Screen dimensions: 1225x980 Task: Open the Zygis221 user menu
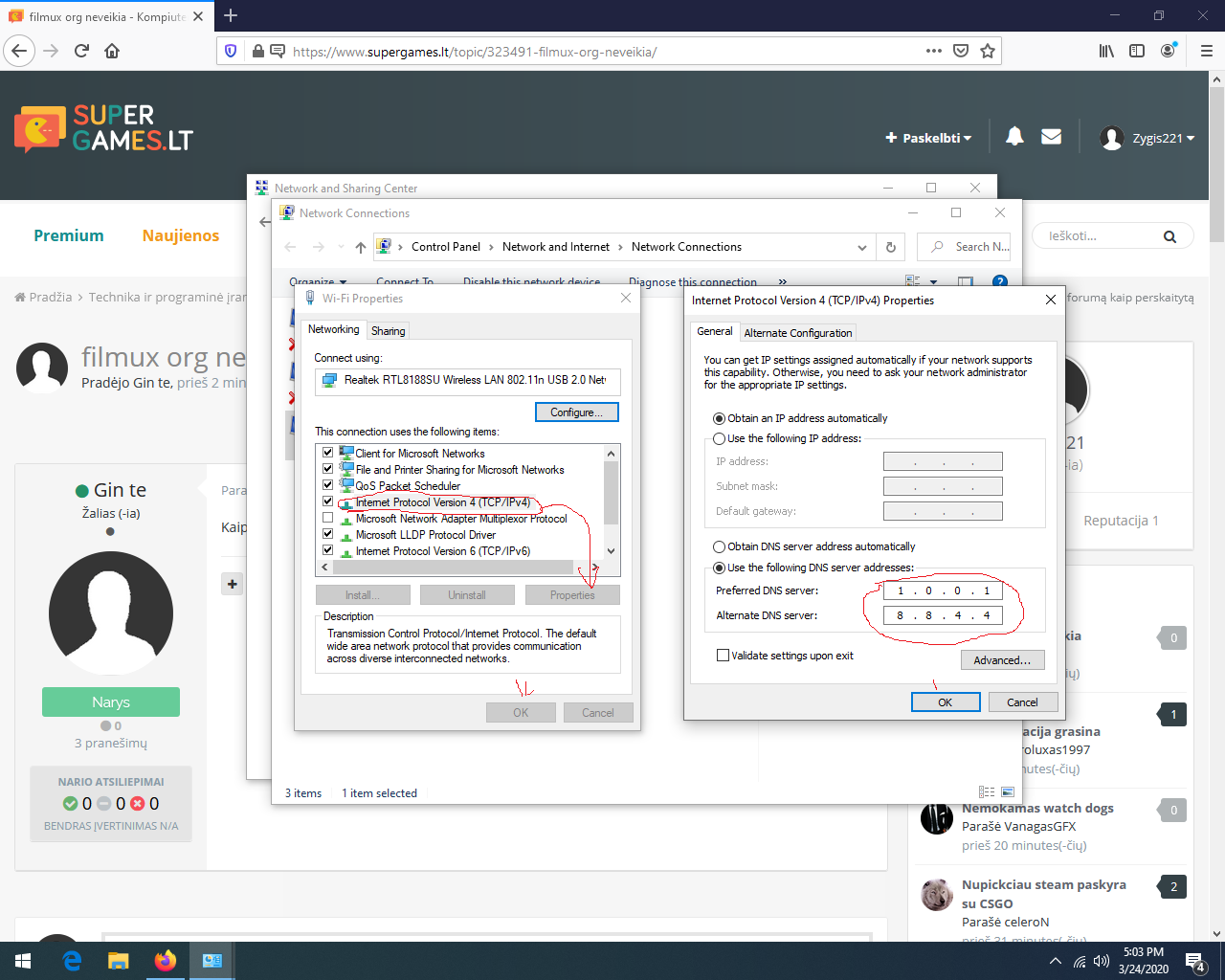coord(1147,138)
